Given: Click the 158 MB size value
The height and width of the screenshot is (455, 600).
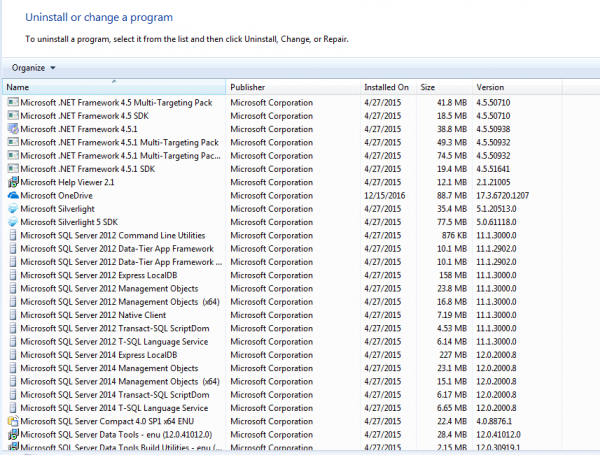Looking at the screenshot, I should 453,275.
